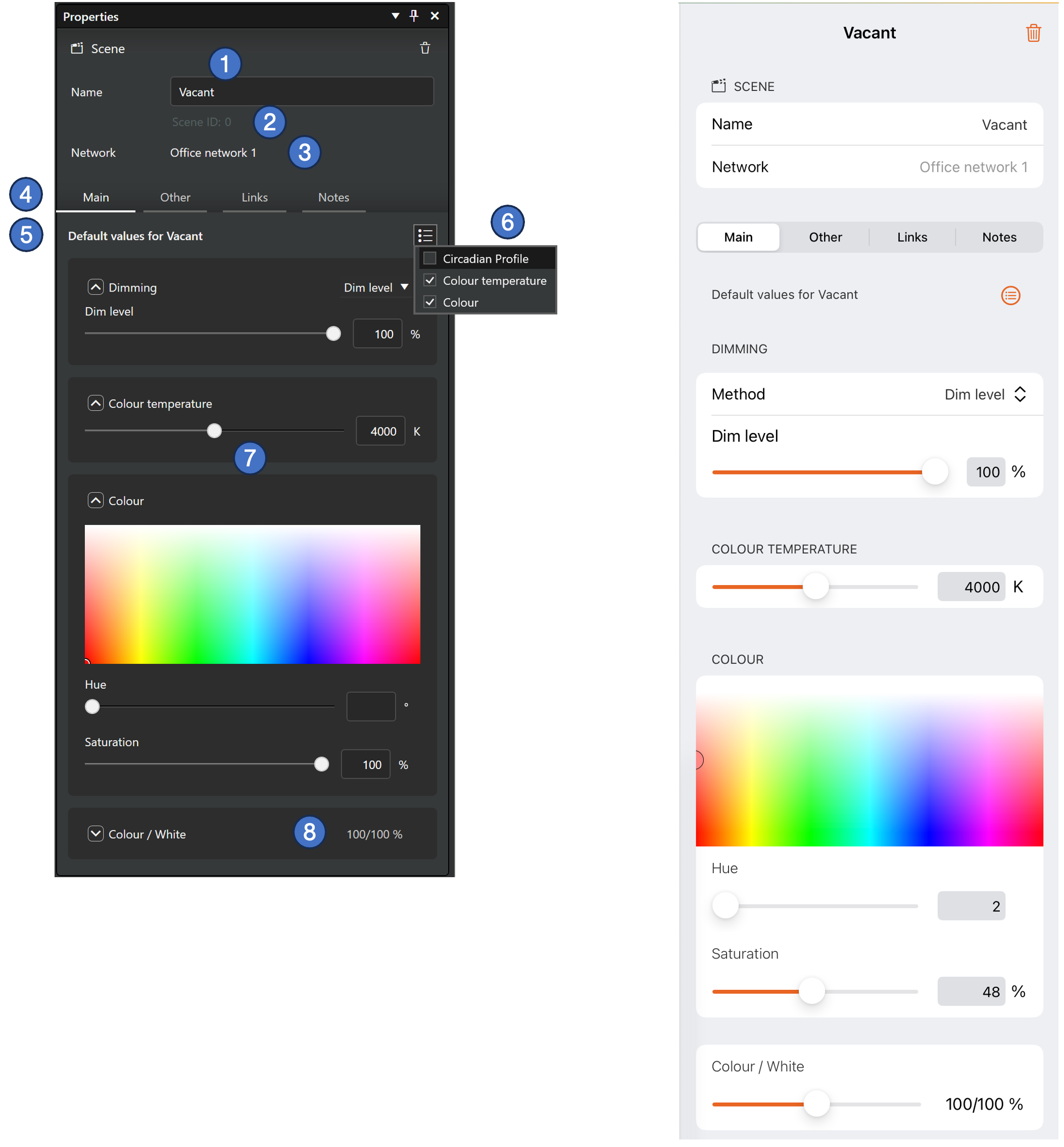Select Main tab in dark panel
1064x1147 pixels.
95,198
